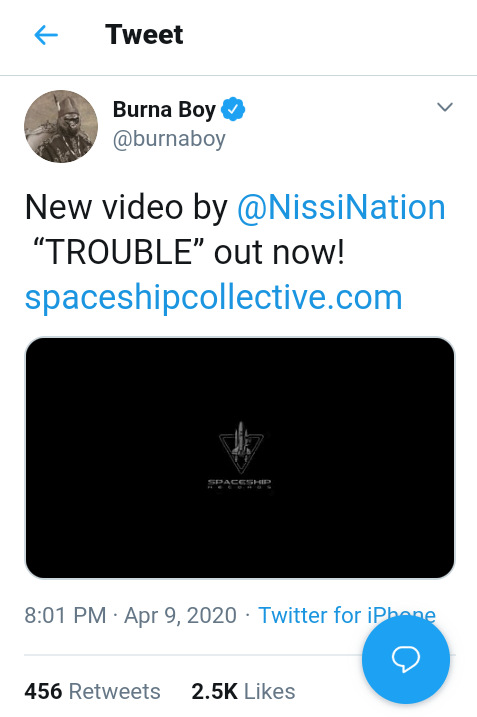This screenshot has height=717, width=477.
Task: Open the Burna Boy display name
Action: (164, 110)
